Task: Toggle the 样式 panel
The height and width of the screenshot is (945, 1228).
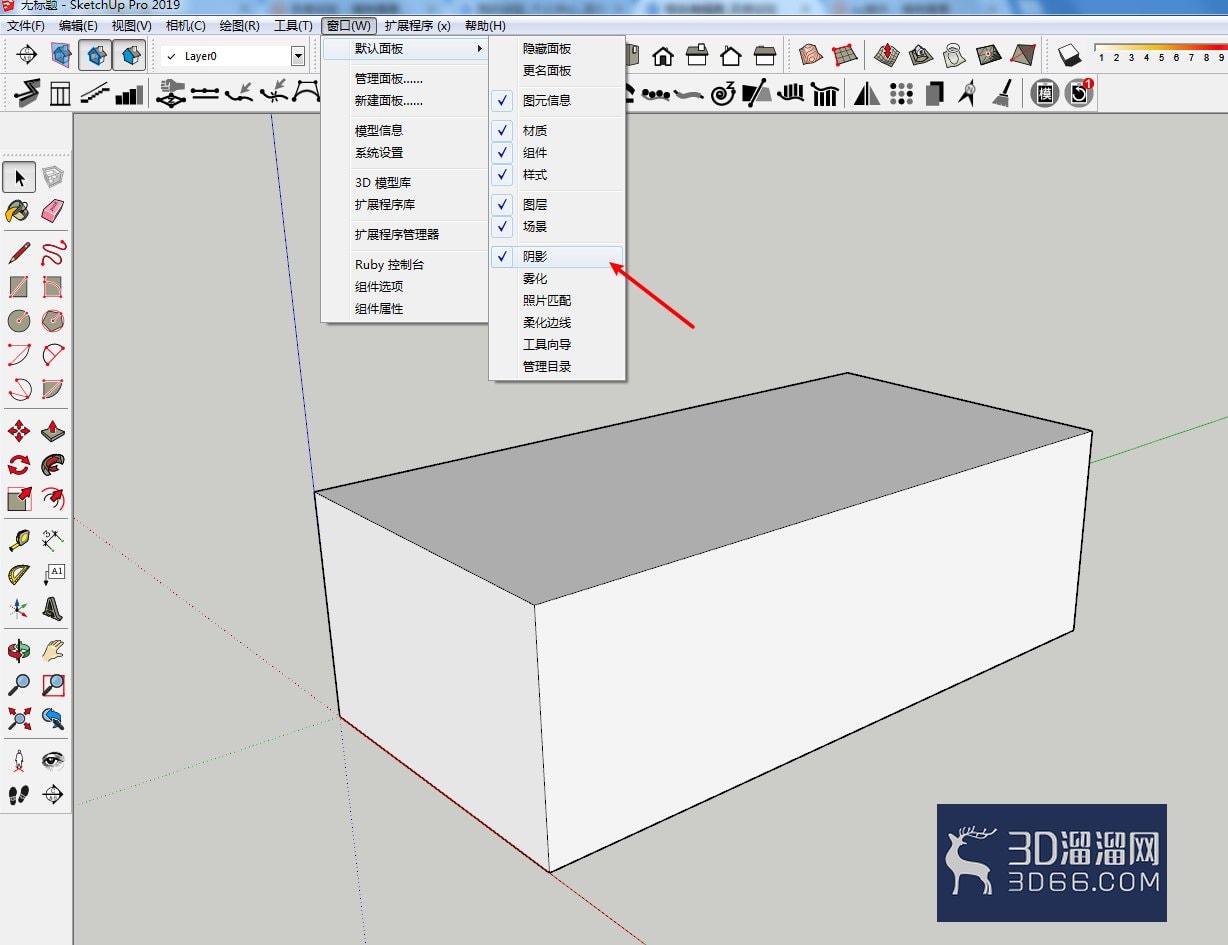Action: point(557,174)
